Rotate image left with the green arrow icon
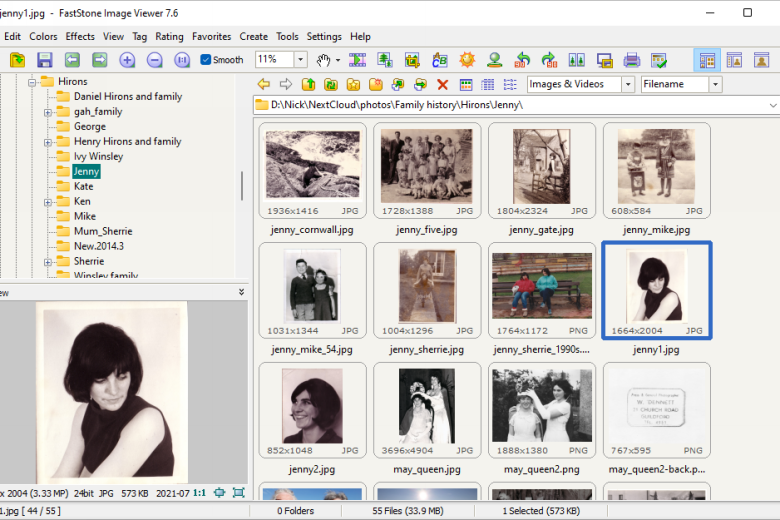 (522, 60)
